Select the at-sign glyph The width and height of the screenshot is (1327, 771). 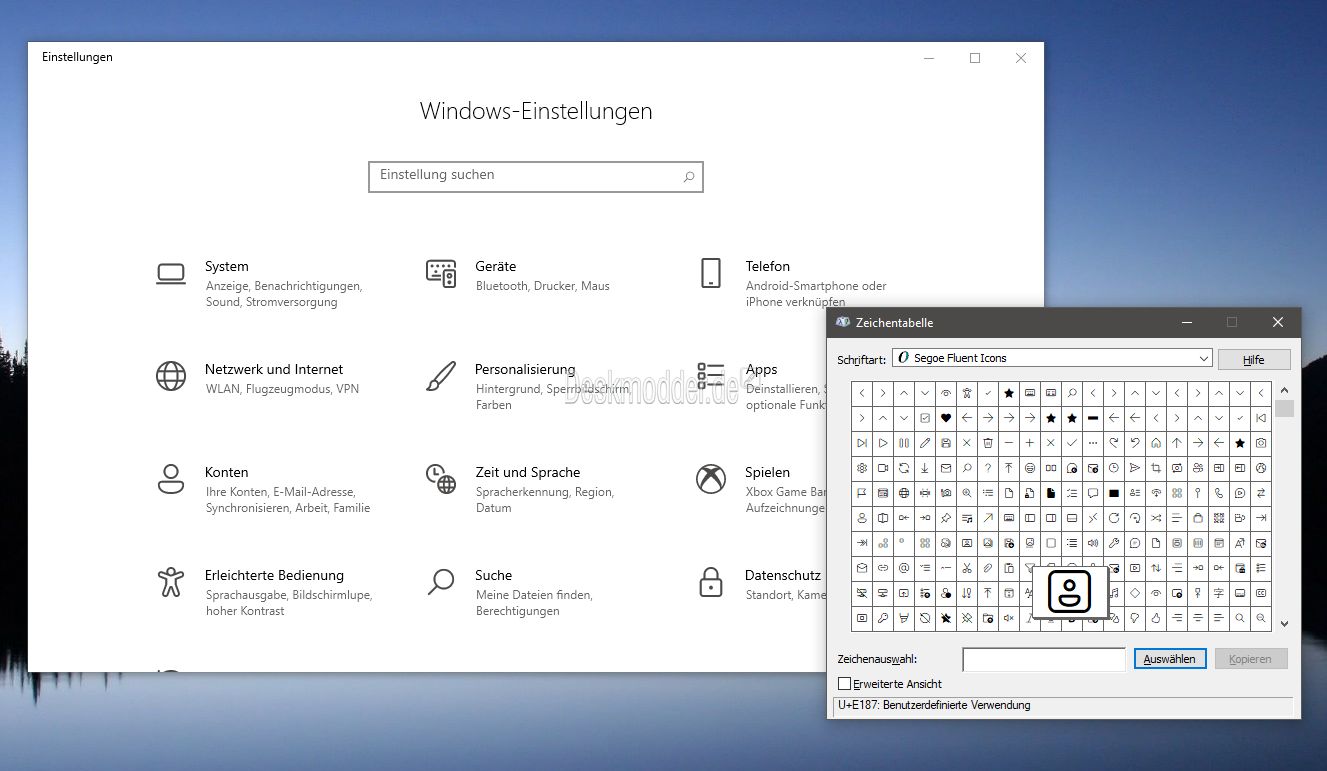[x=904, y=568]
